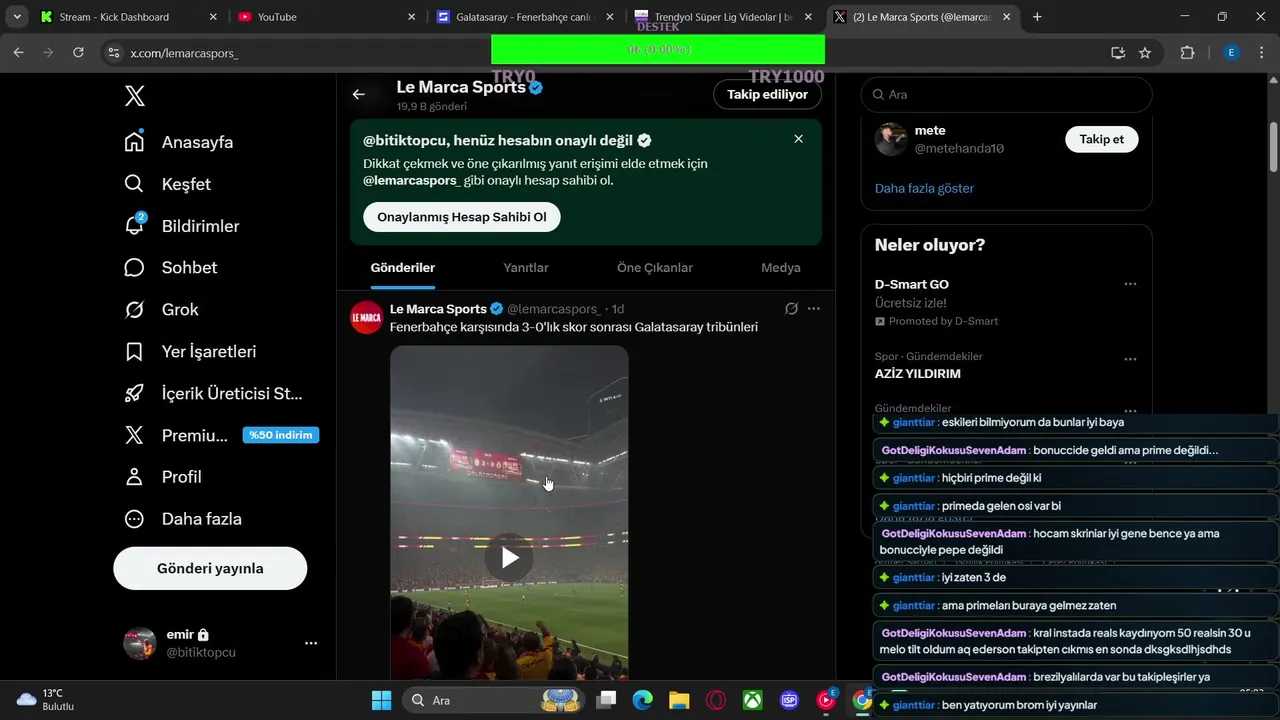
Task: Open a new browser tab
Action: point(1037,17)
